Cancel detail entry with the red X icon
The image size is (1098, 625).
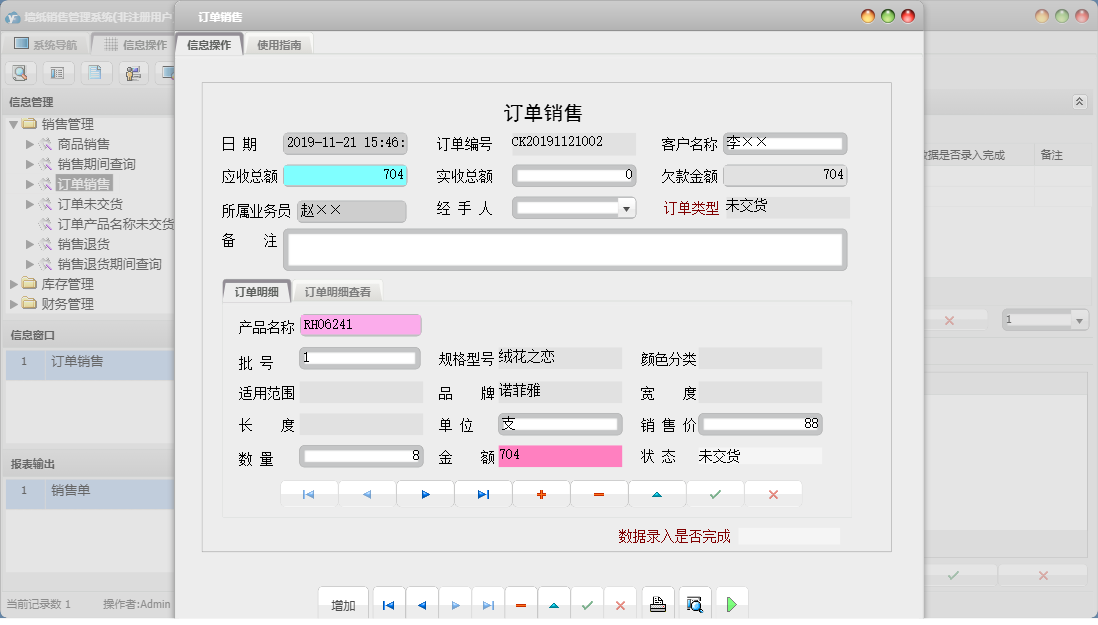(x=773, y=493)
